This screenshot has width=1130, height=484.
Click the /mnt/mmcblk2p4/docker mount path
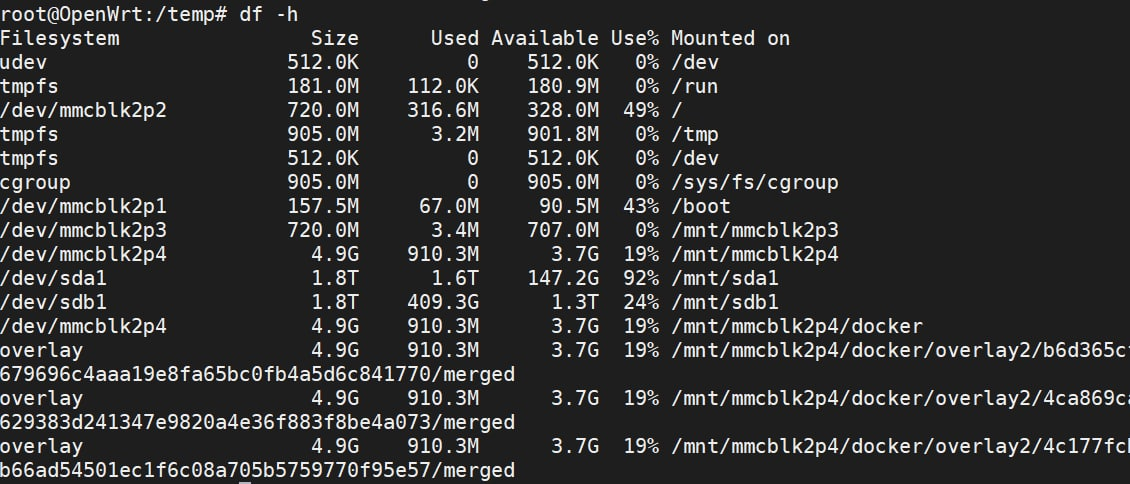[796, 326]
